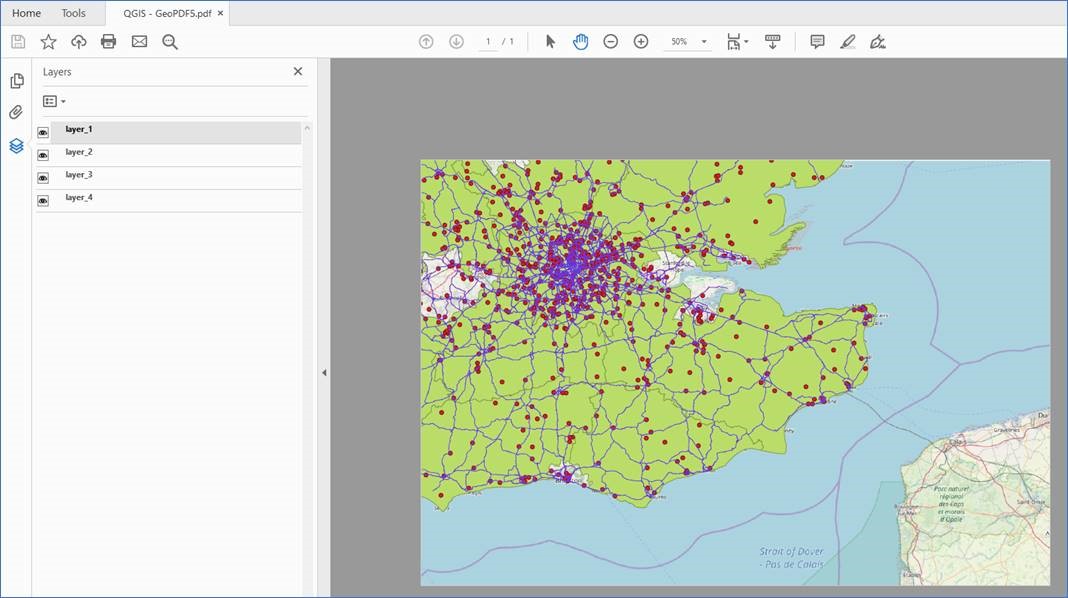Bookmark file with the star icon
The width and height of the screenshot is (1068, 598).
coord(48,41)
